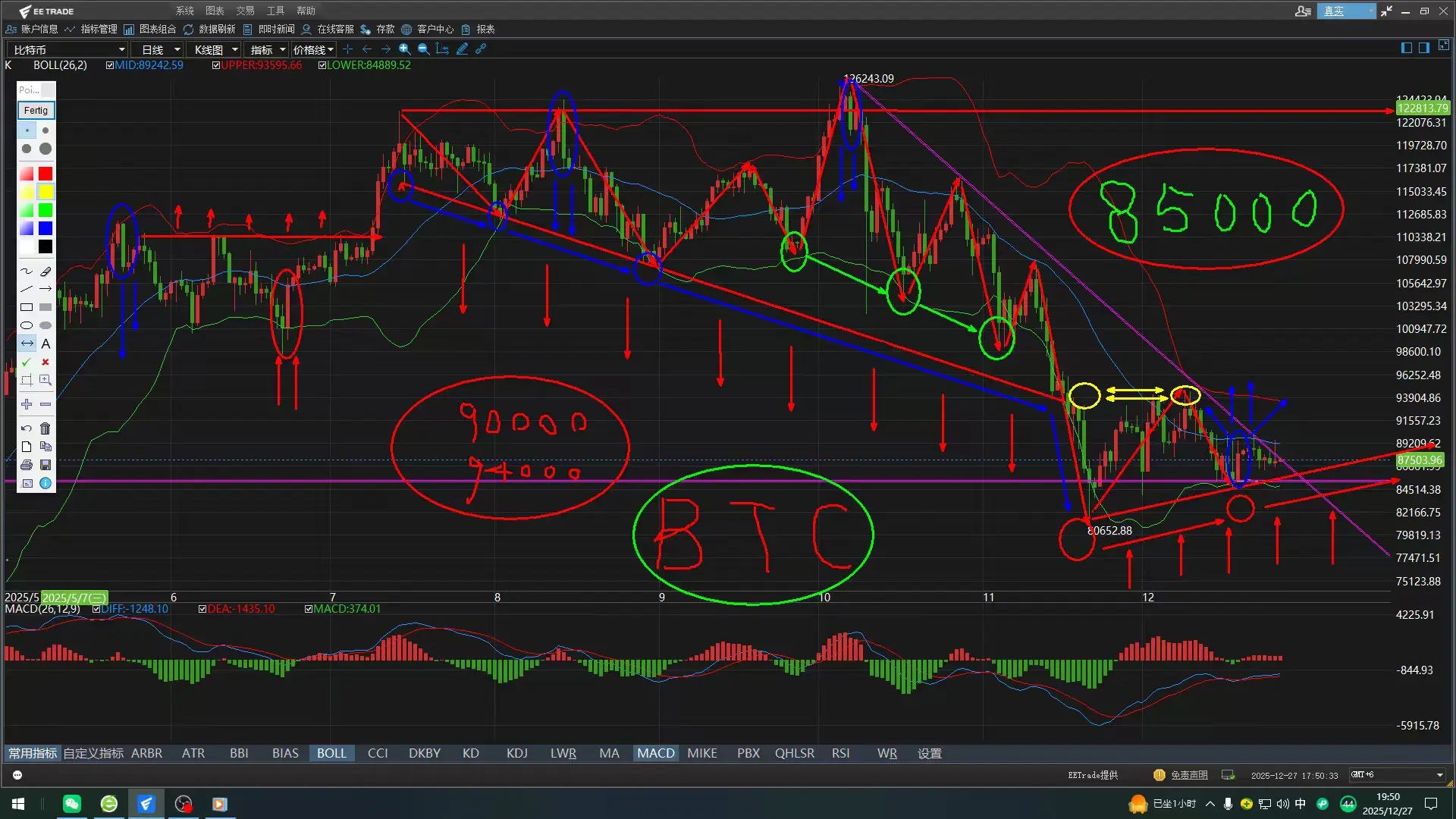Screen dimensions: 1456x819
Task: Toggle the UPPER band checkbox
Action: point(216,65)
